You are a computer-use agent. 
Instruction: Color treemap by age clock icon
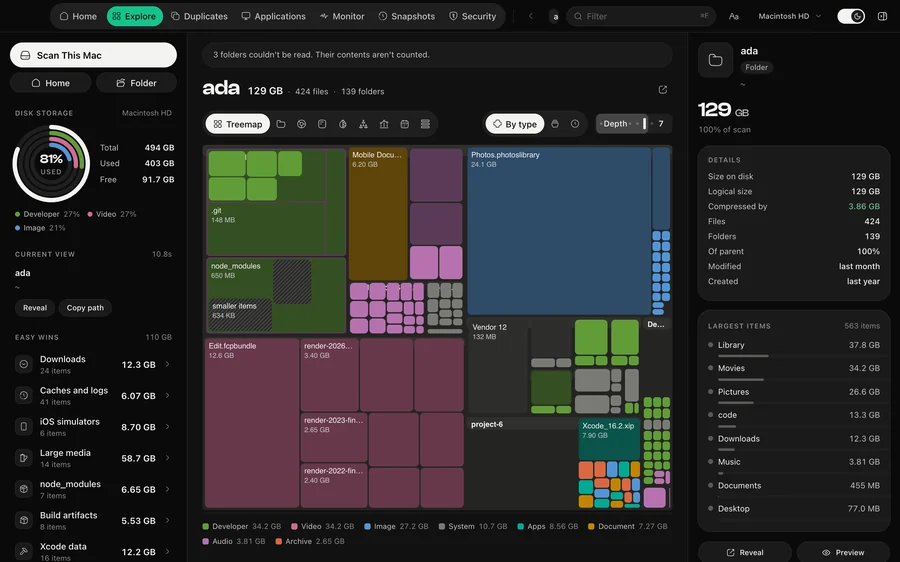point(575,124)
